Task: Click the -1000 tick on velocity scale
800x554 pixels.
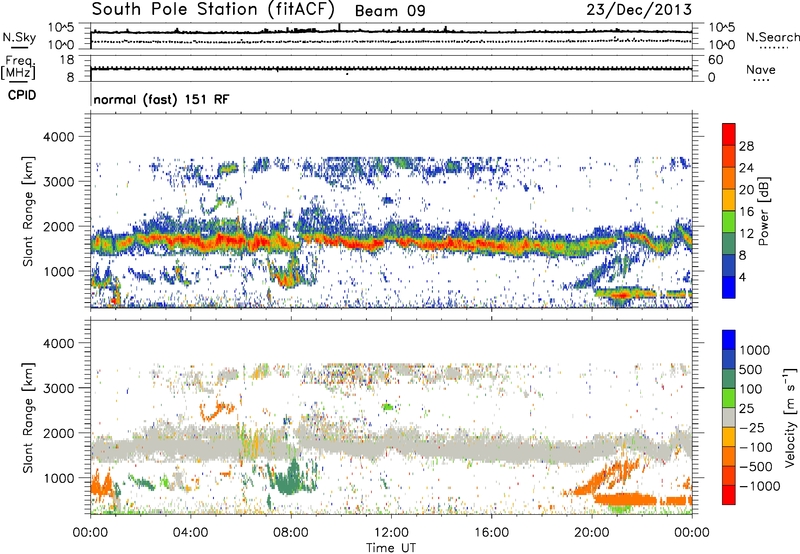Action: tap(759, 486)
